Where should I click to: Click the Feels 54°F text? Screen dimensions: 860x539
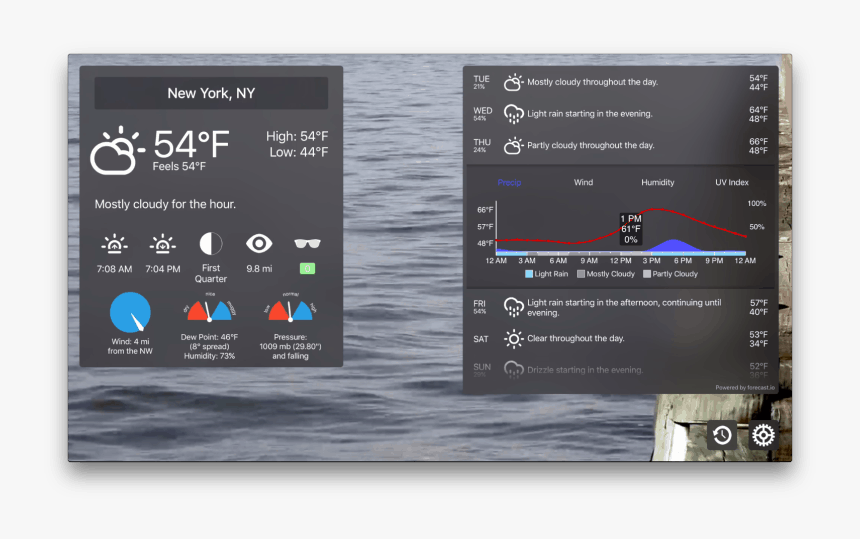pyautogui.click(x=179, y=166)
